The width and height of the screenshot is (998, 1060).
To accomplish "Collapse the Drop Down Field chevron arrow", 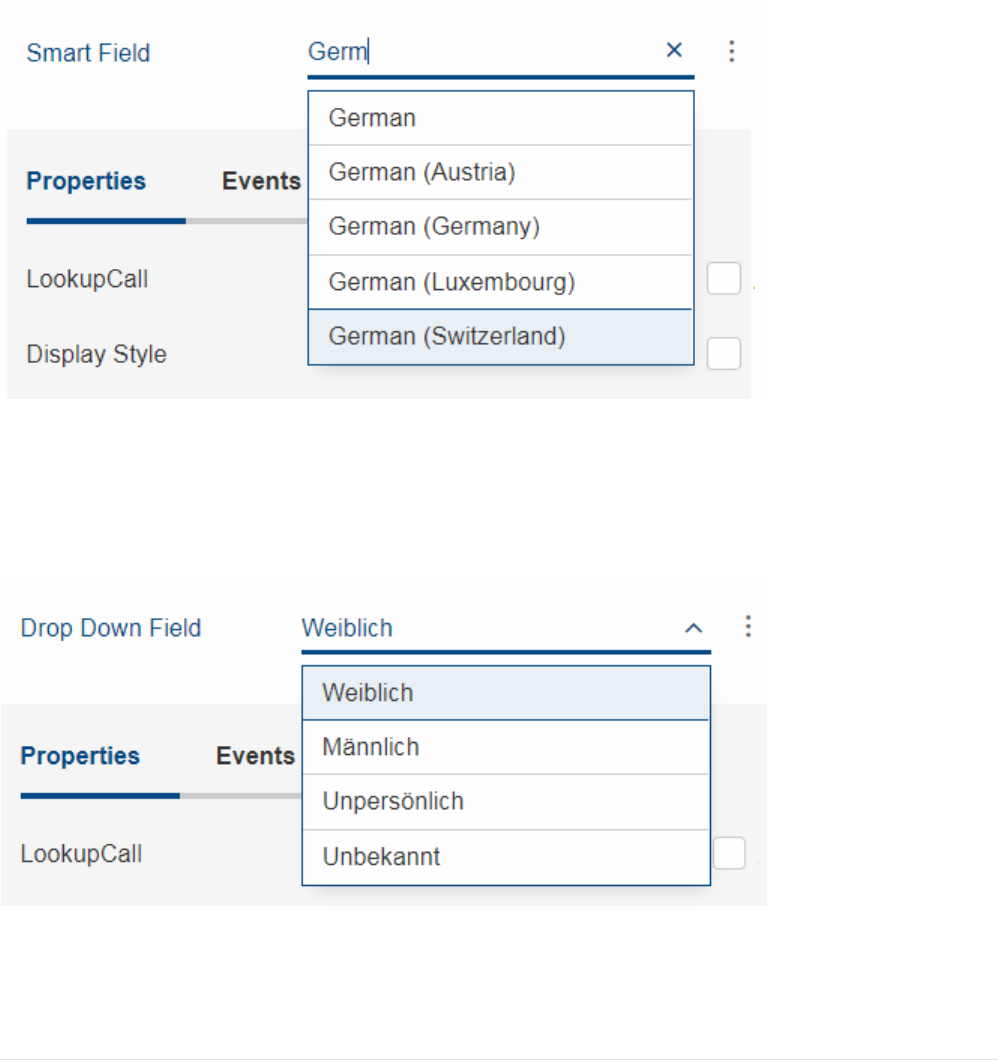I will coord(693,628).
